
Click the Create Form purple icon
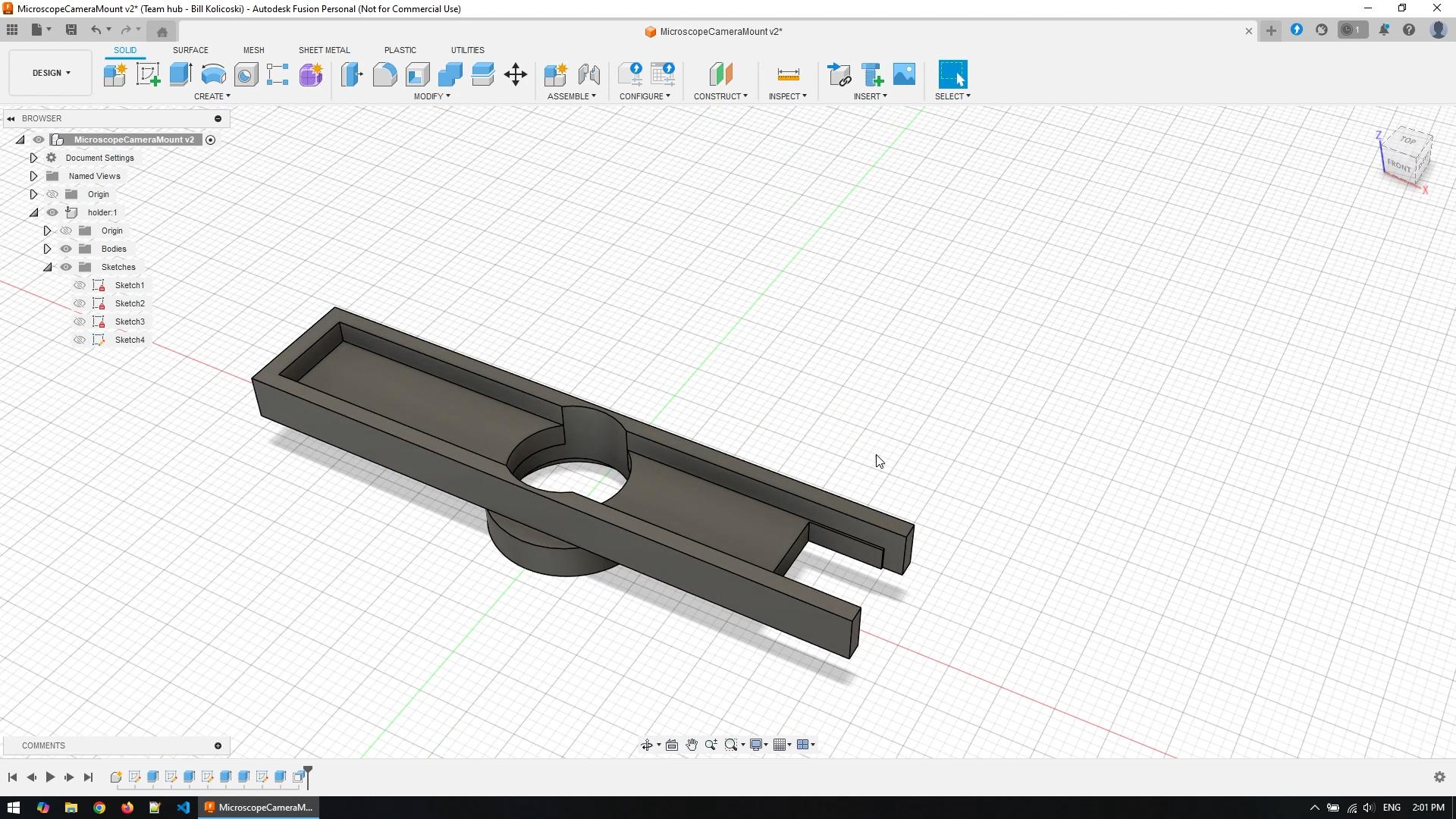311,74
